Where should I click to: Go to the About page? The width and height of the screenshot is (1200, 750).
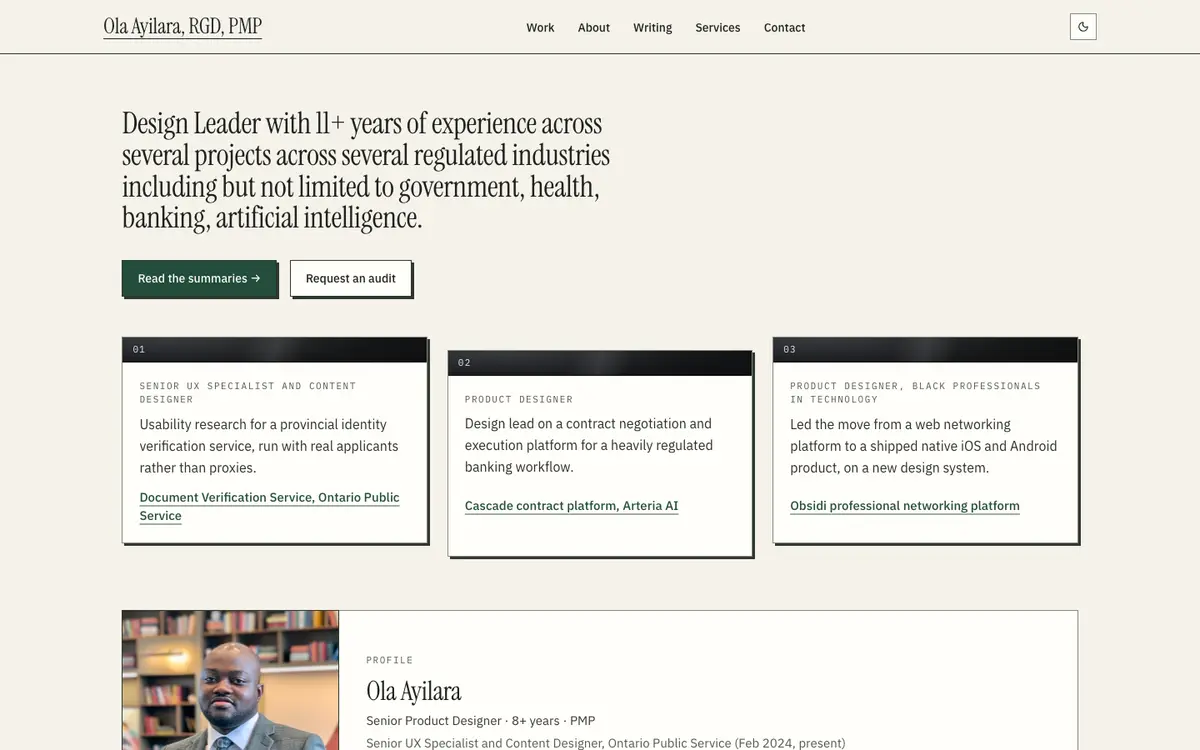pos(593,28)
